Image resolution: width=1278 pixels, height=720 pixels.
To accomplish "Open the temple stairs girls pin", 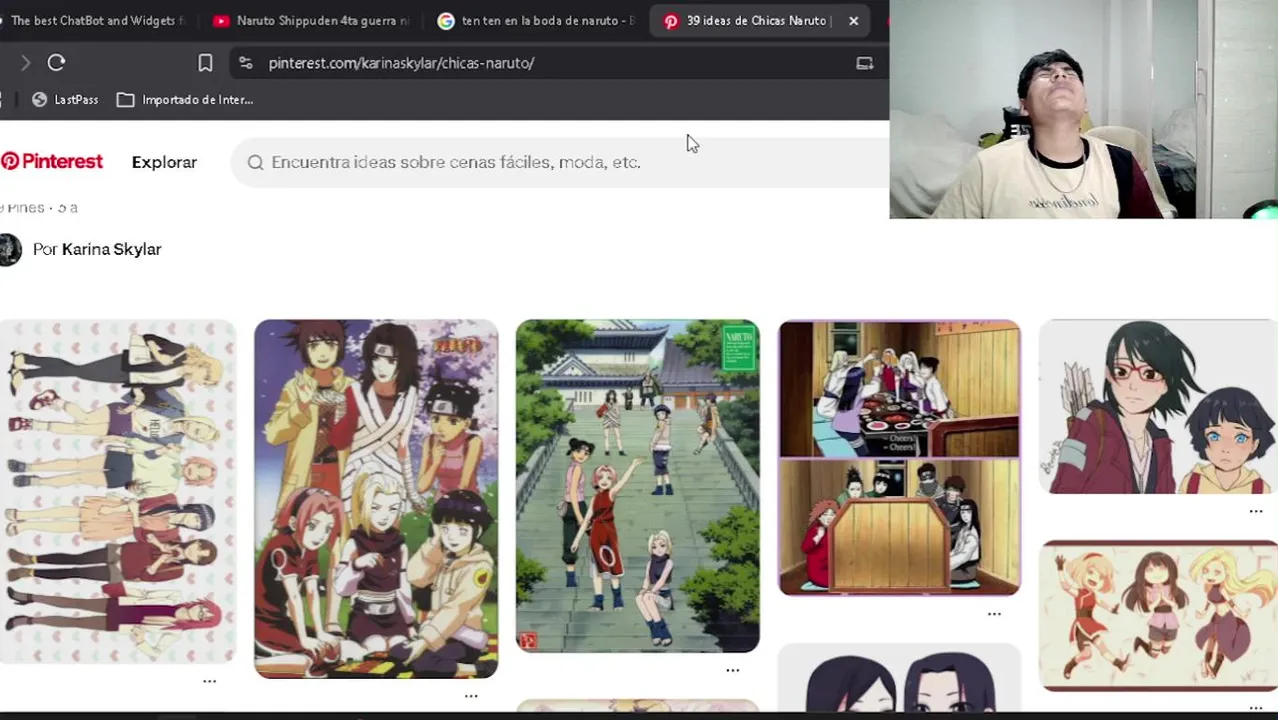I will coord(638,486).
